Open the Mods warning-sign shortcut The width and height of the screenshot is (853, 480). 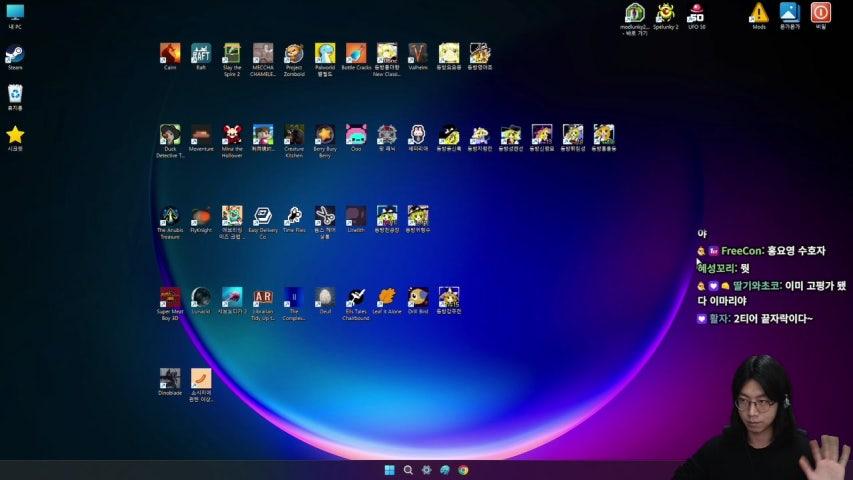tap(758, 14)
